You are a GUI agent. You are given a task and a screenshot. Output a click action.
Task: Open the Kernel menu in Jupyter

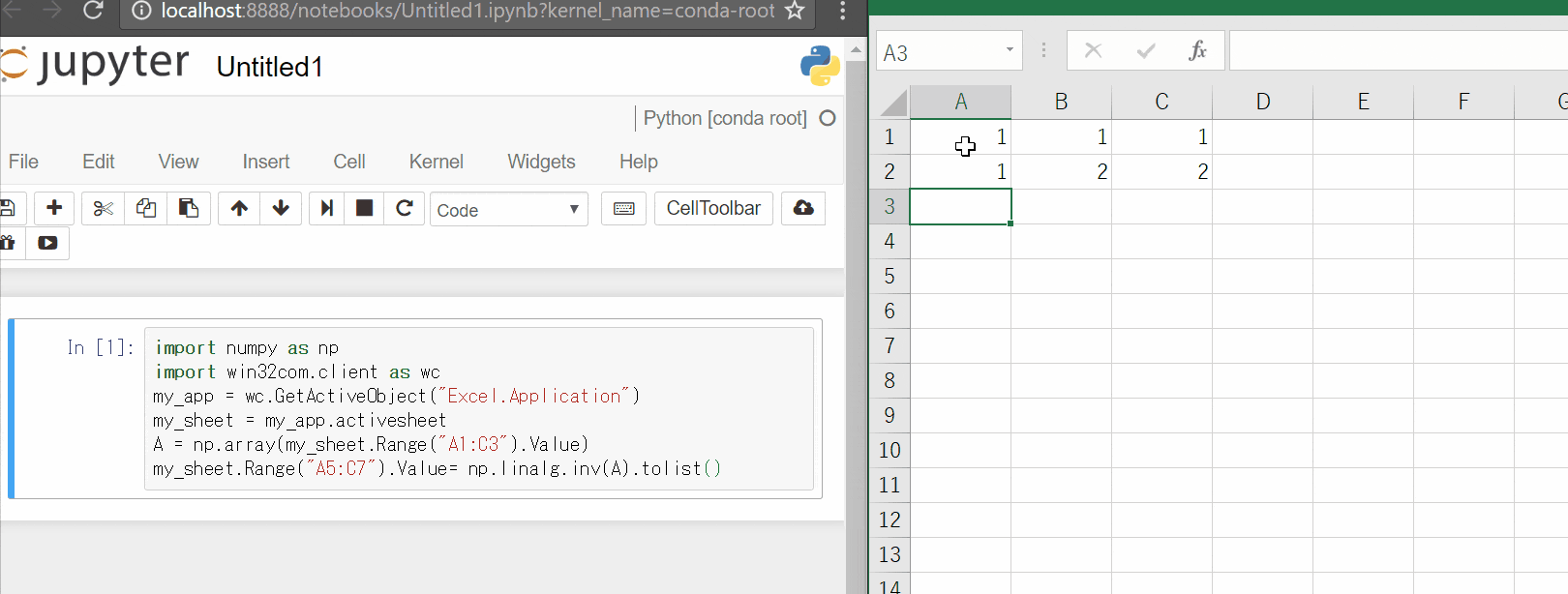pos(437,162)
